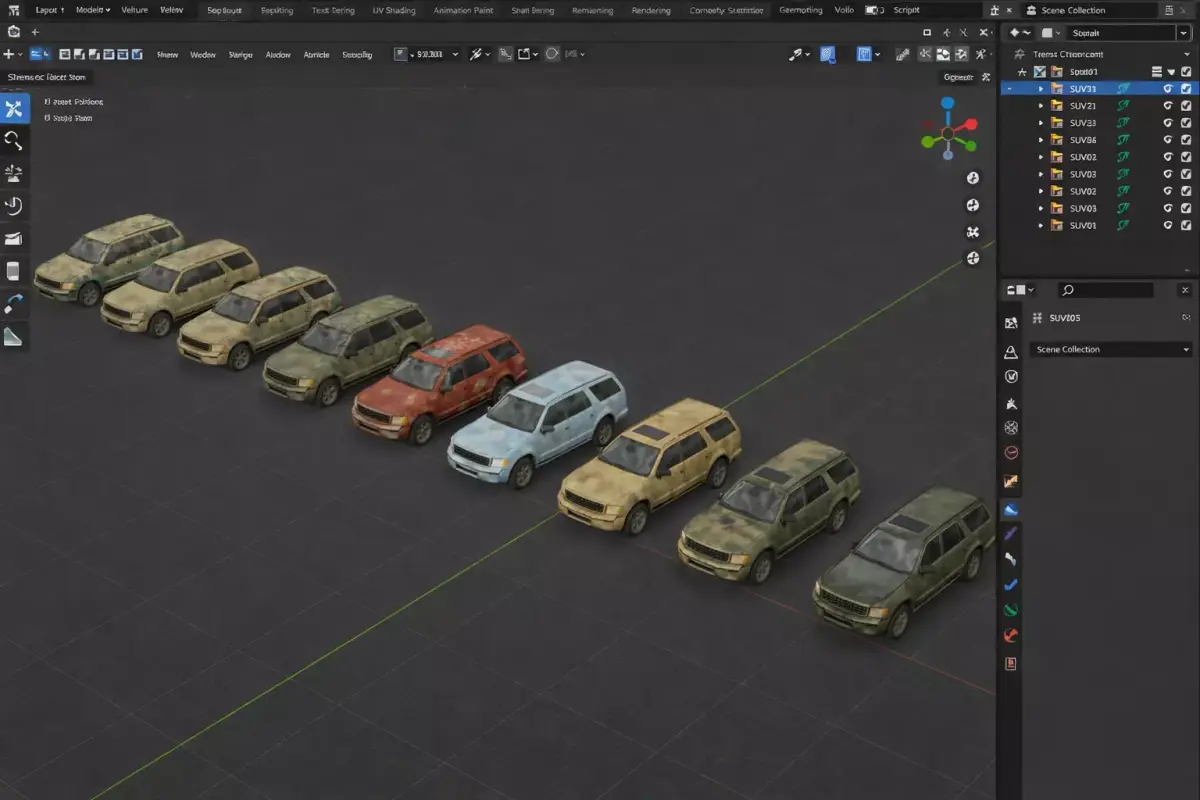Open the topmost properties tab icon beside SUV205
This screenshot has height=800, width=1200.
(1011, 322)
